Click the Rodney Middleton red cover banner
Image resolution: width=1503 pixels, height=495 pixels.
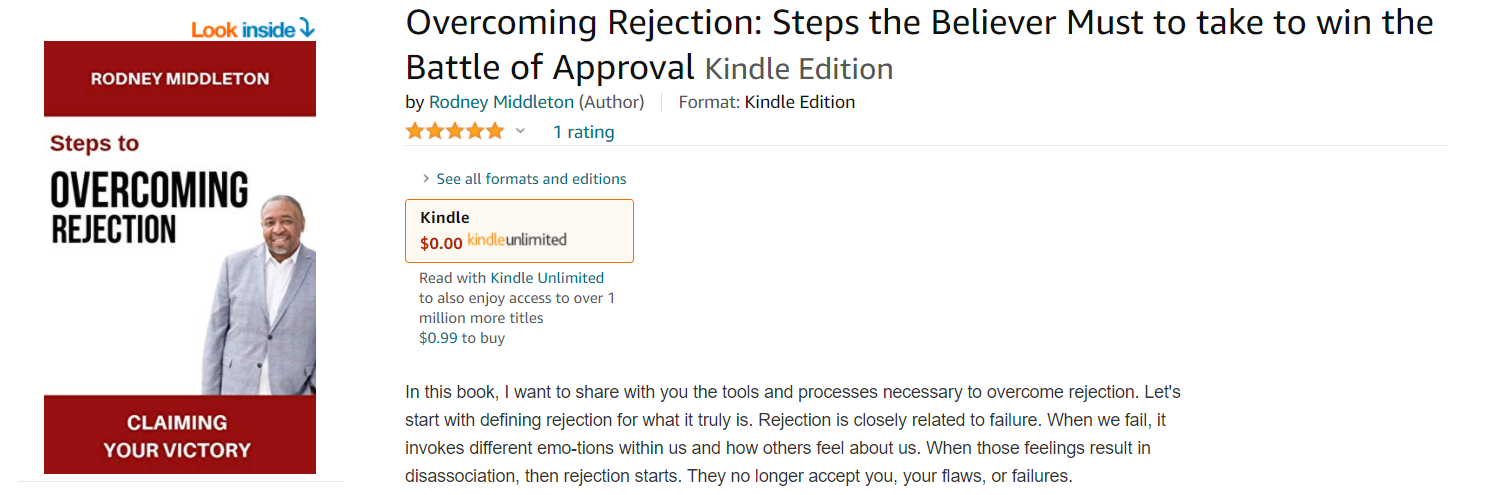coord(180,79)
